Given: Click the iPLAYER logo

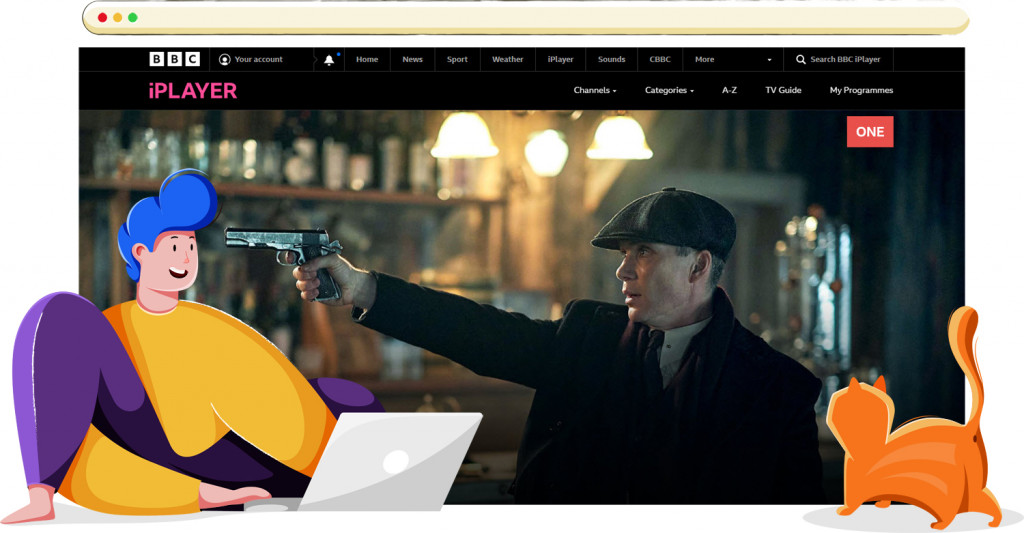Looking at the screenshot, I should (x=193, y=91).
